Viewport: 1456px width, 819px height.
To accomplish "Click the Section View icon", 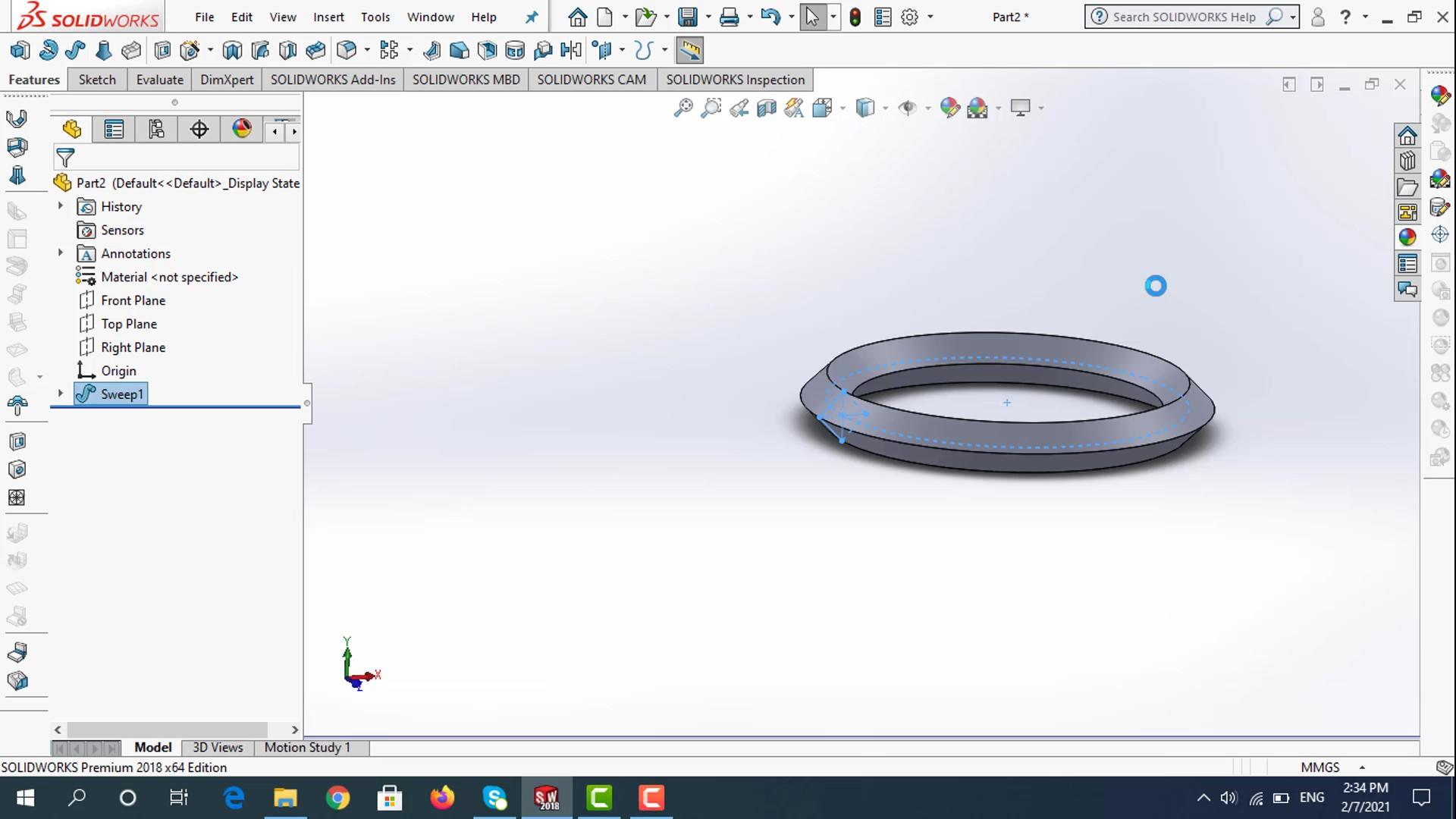I will [x=767, y=108].
